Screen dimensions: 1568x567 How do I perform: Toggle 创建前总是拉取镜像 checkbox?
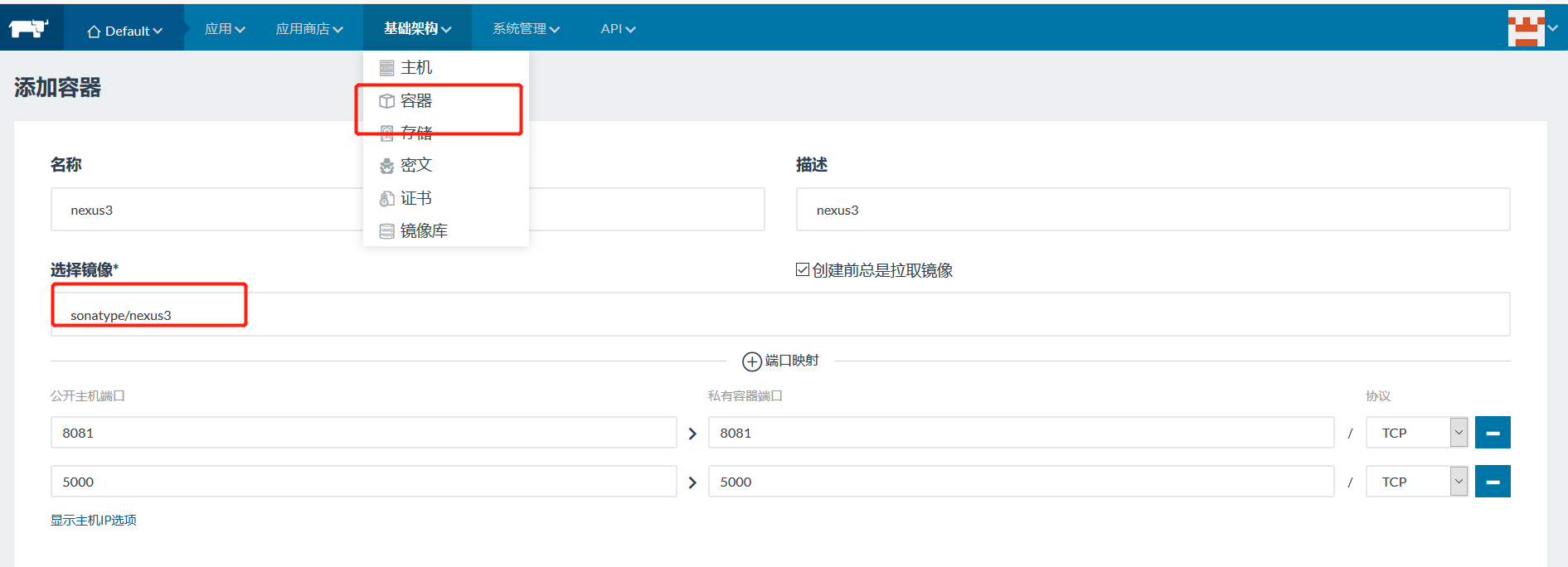tap(803, 269)
